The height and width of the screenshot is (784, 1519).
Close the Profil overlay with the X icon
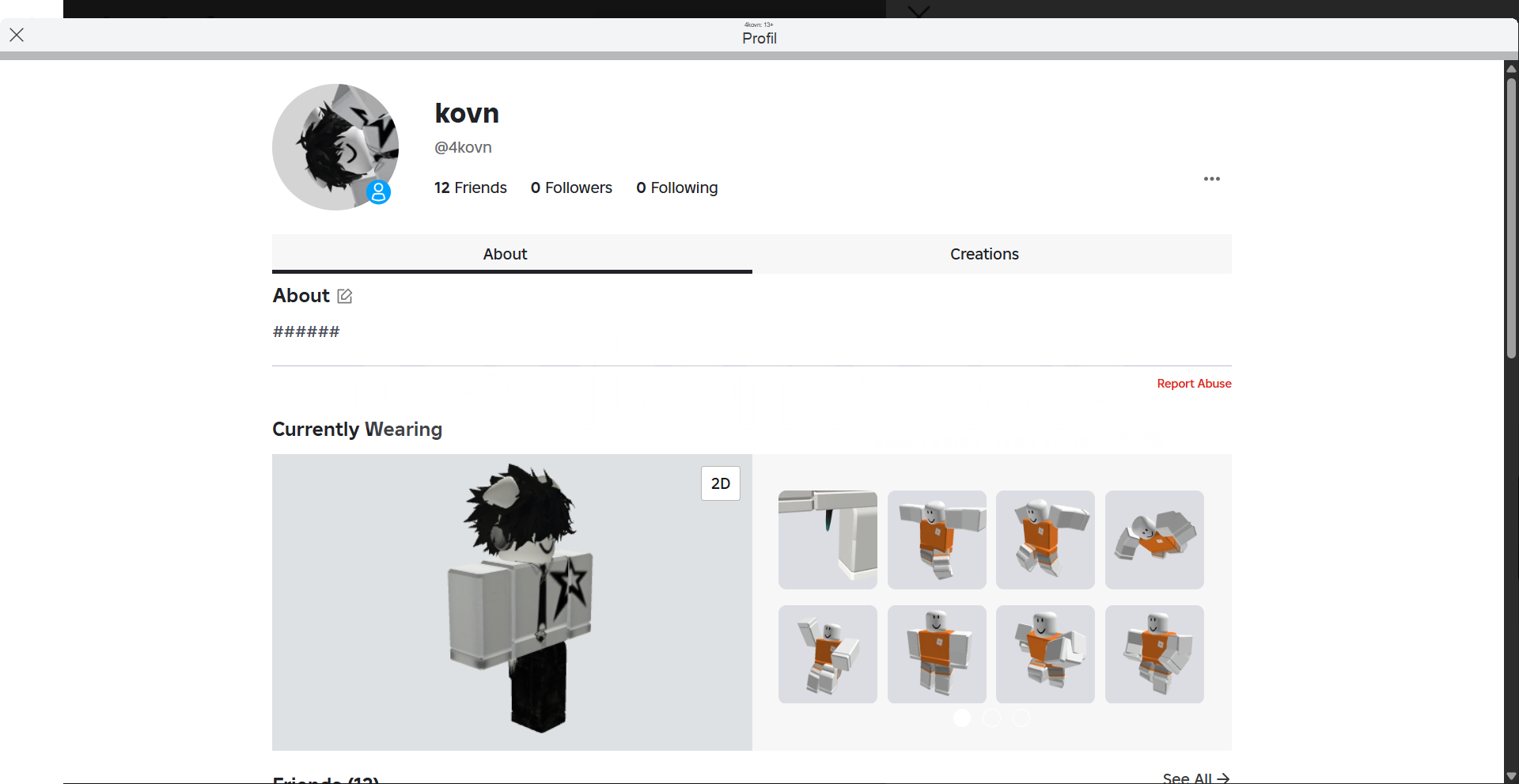click(x=17, y=35)
